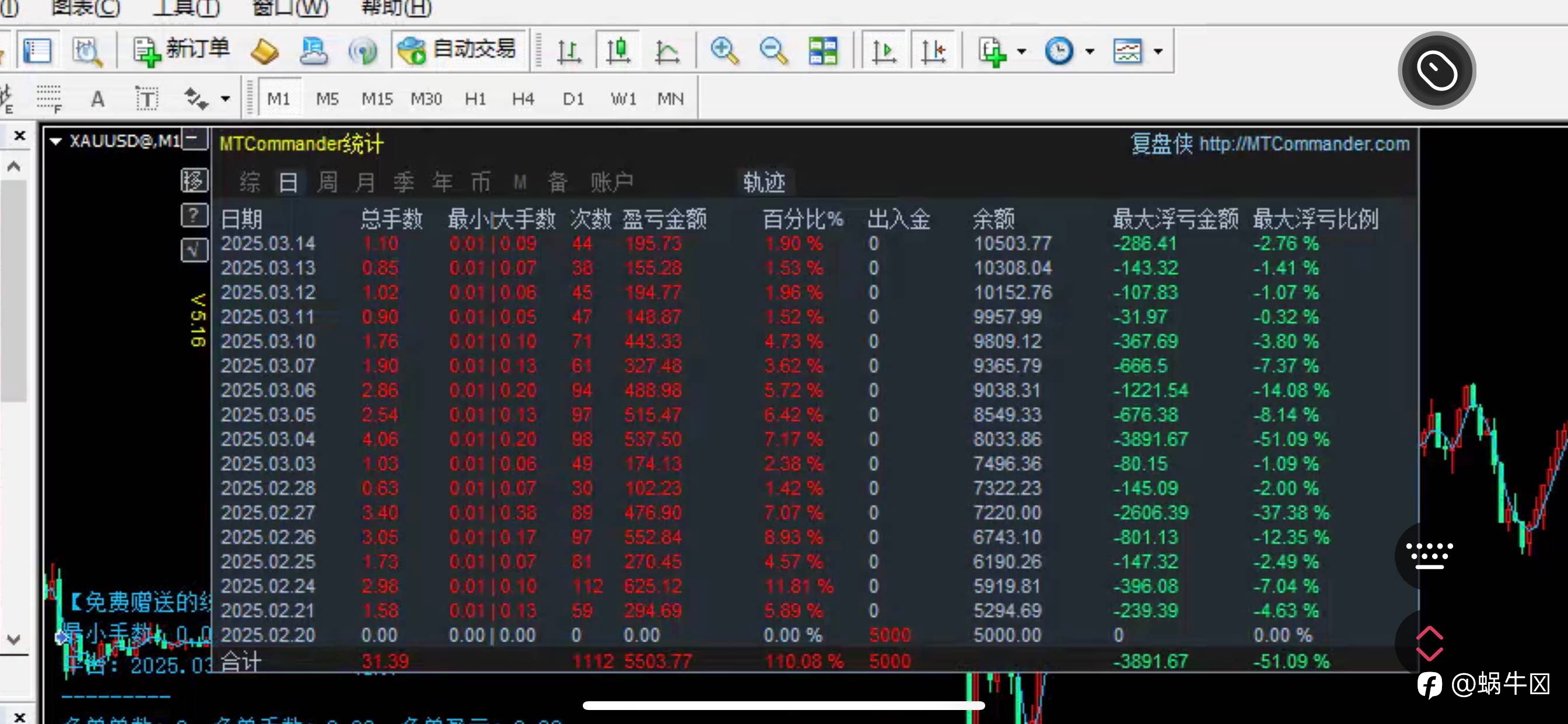1568x724 pixels.
Task: Switch to W1 timeframe
Action: (624, 99)
